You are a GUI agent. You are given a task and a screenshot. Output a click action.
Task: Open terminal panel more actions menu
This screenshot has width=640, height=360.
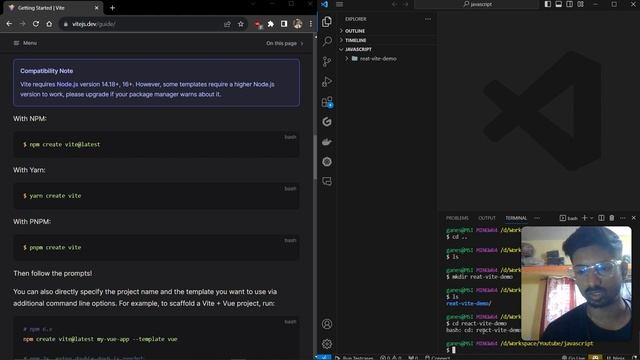622,218
